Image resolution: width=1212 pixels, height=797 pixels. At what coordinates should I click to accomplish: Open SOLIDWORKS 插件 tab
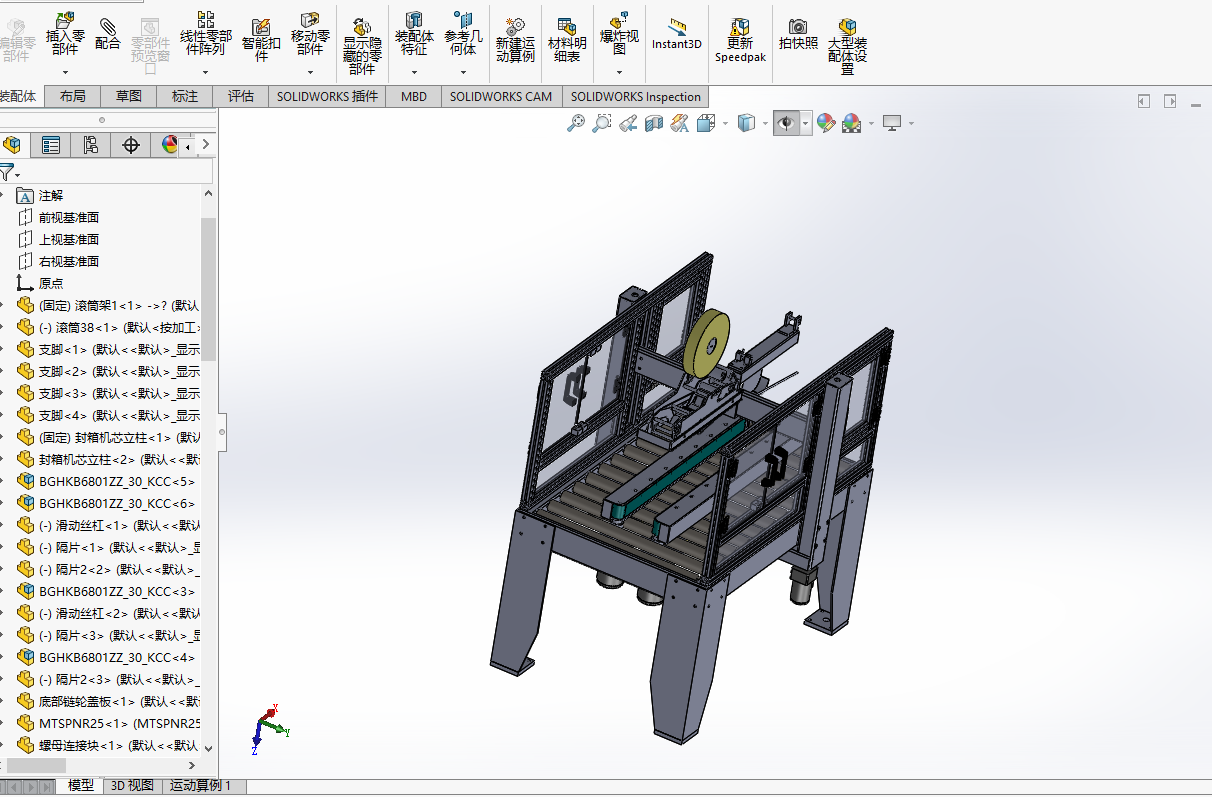pyautogui.click(x=328, y=96)
